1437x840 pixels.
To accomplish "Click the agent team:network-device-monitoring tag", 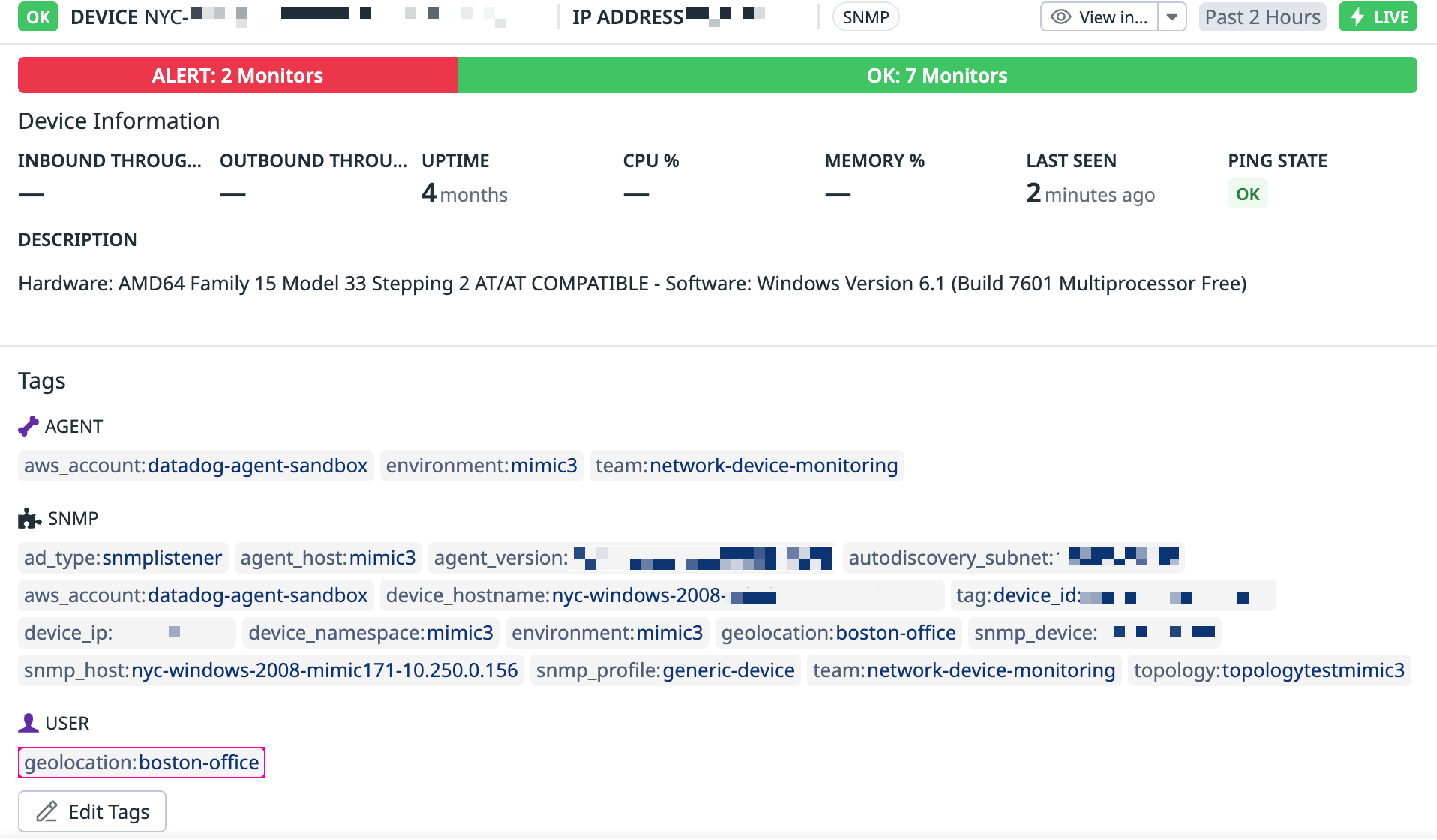I will pos(746,466).
